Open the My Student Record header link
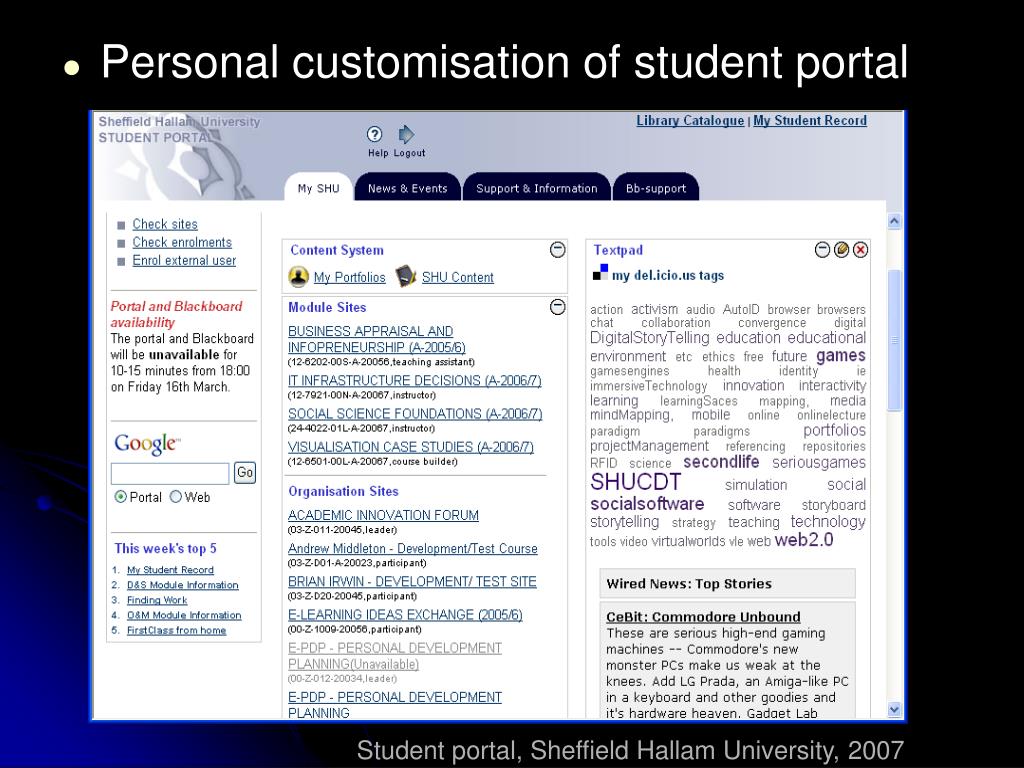Screen dimensions: 1024x768 point(810,121)
